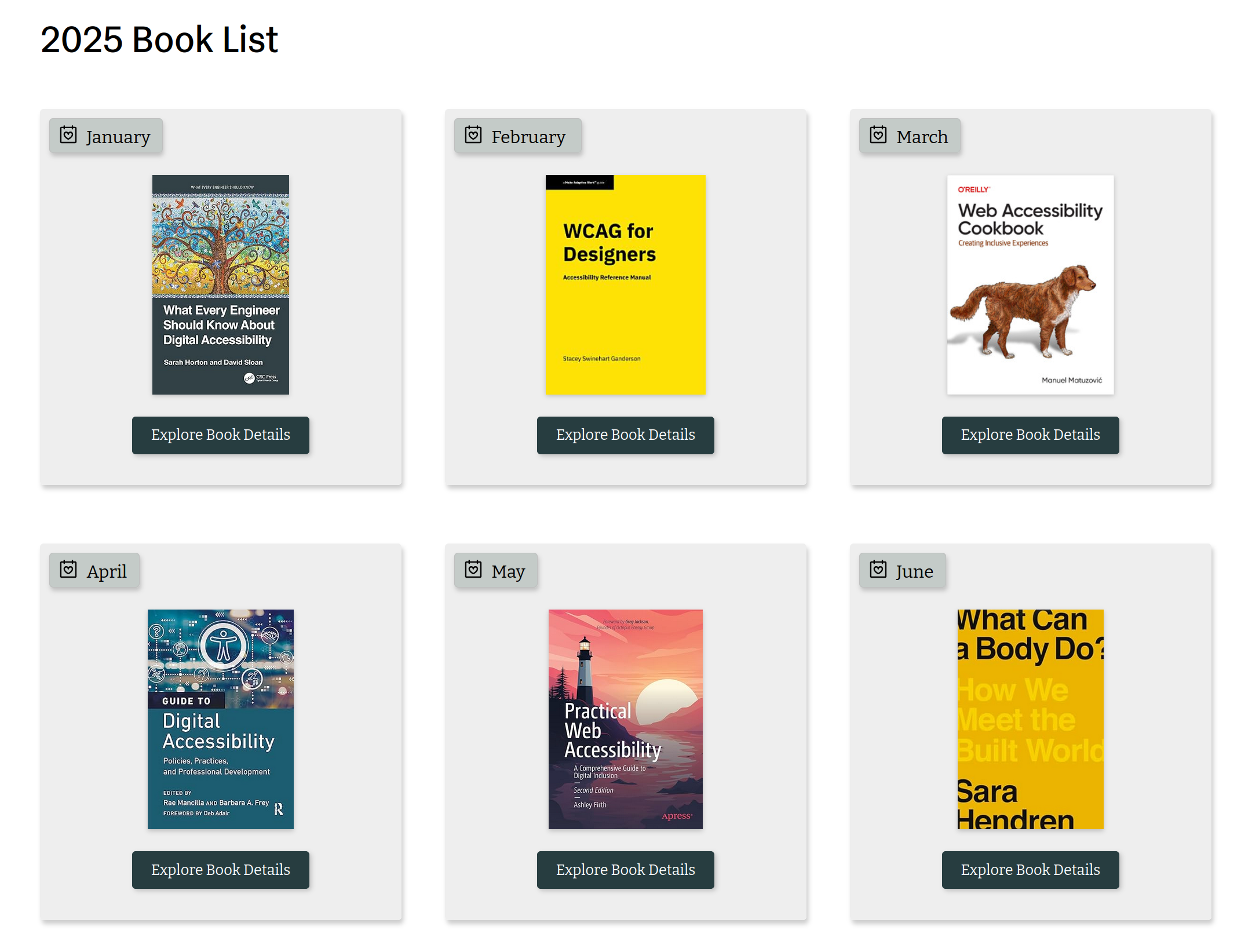
Task: Open Explore Book Details for March book
Action: pyautogui.click(x=1031, y=435)
